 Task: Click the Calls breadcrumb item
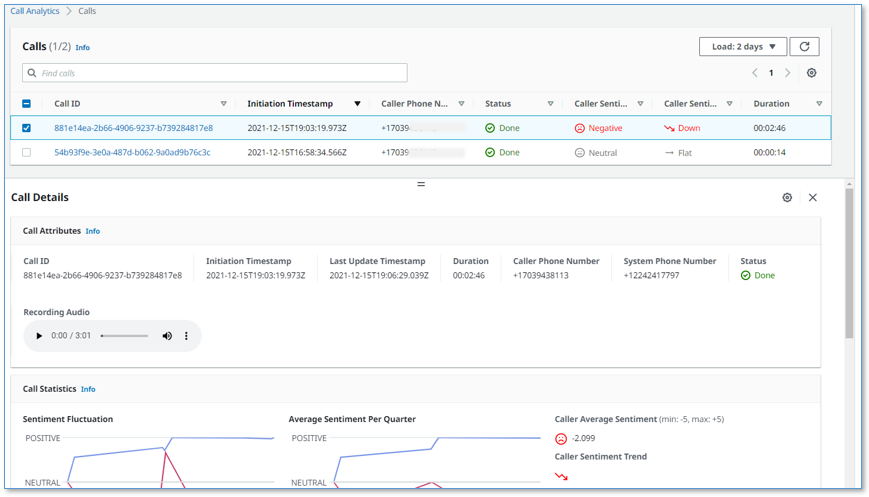(87, 11)
